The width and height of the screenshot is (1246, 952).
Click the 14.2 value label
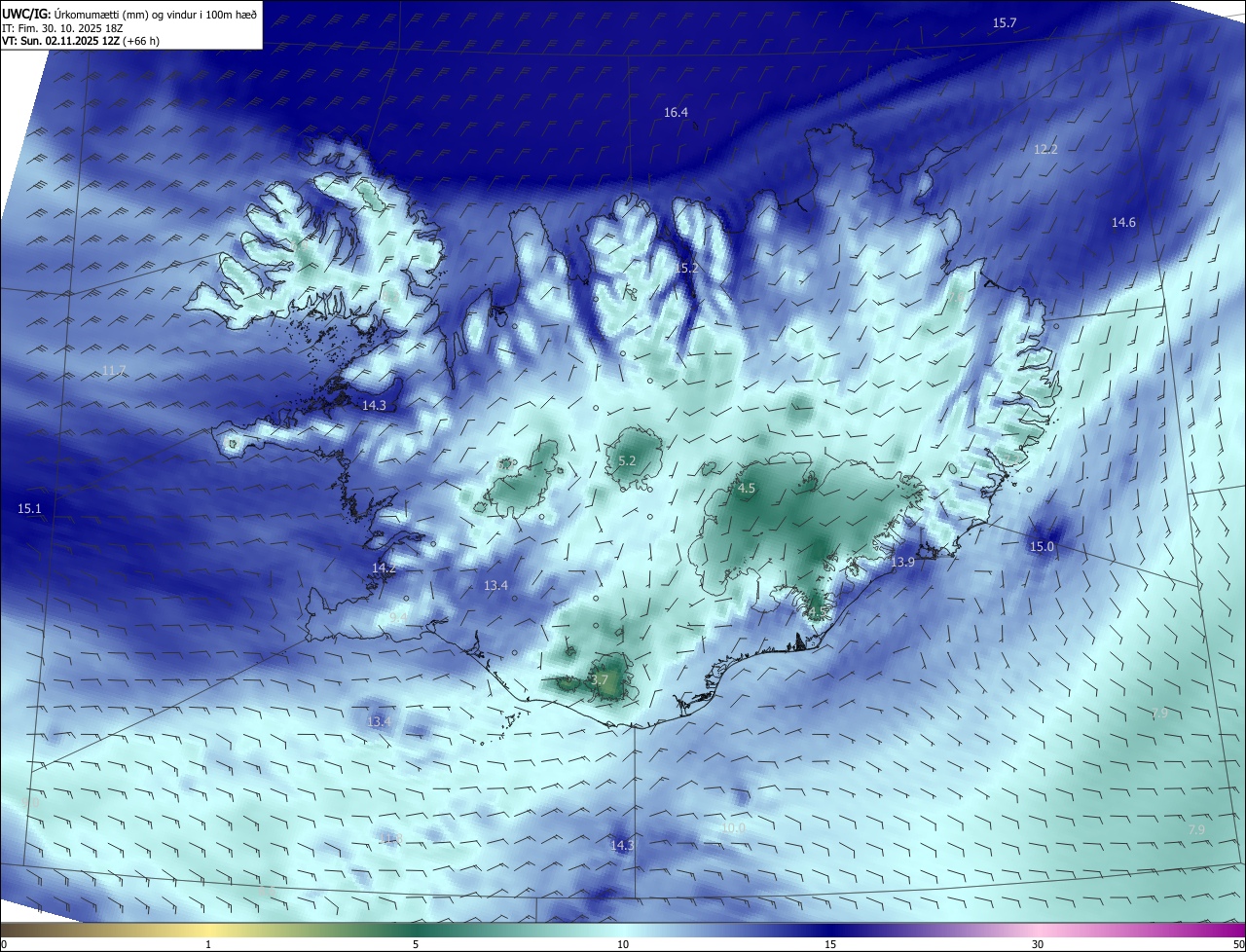pos(384,568)
